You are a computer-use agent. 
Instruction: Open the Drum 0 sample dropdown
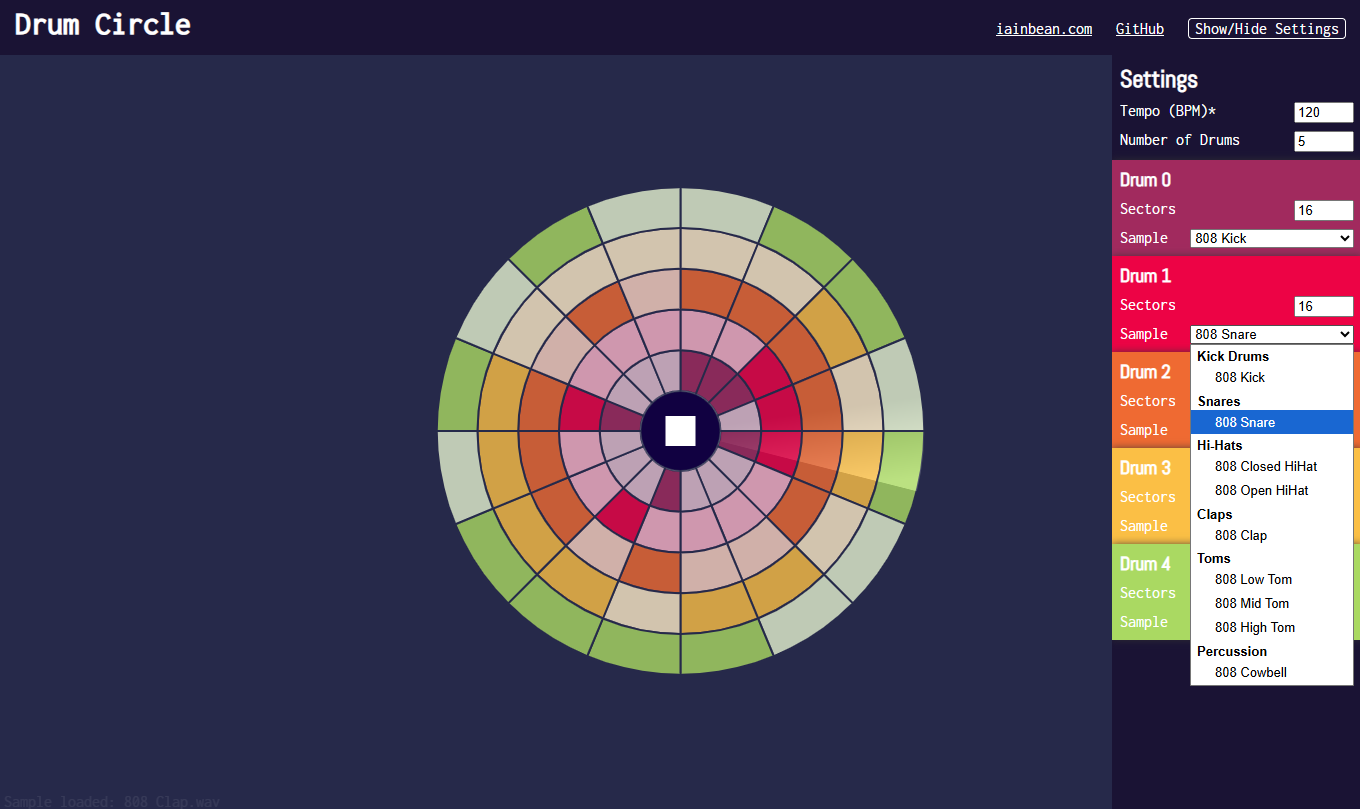coord(1271,238)
